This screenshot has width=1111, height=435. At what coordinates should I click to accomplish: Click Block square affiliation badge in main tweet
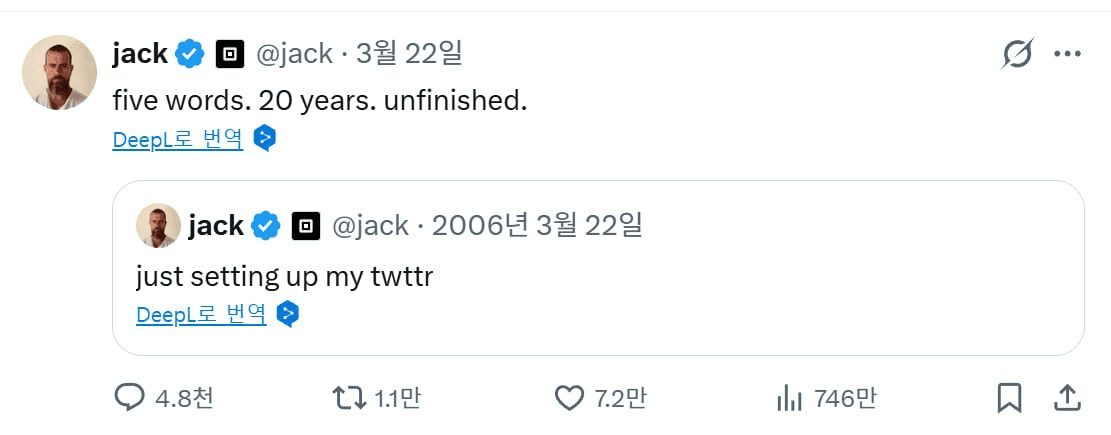pos(230,54)
